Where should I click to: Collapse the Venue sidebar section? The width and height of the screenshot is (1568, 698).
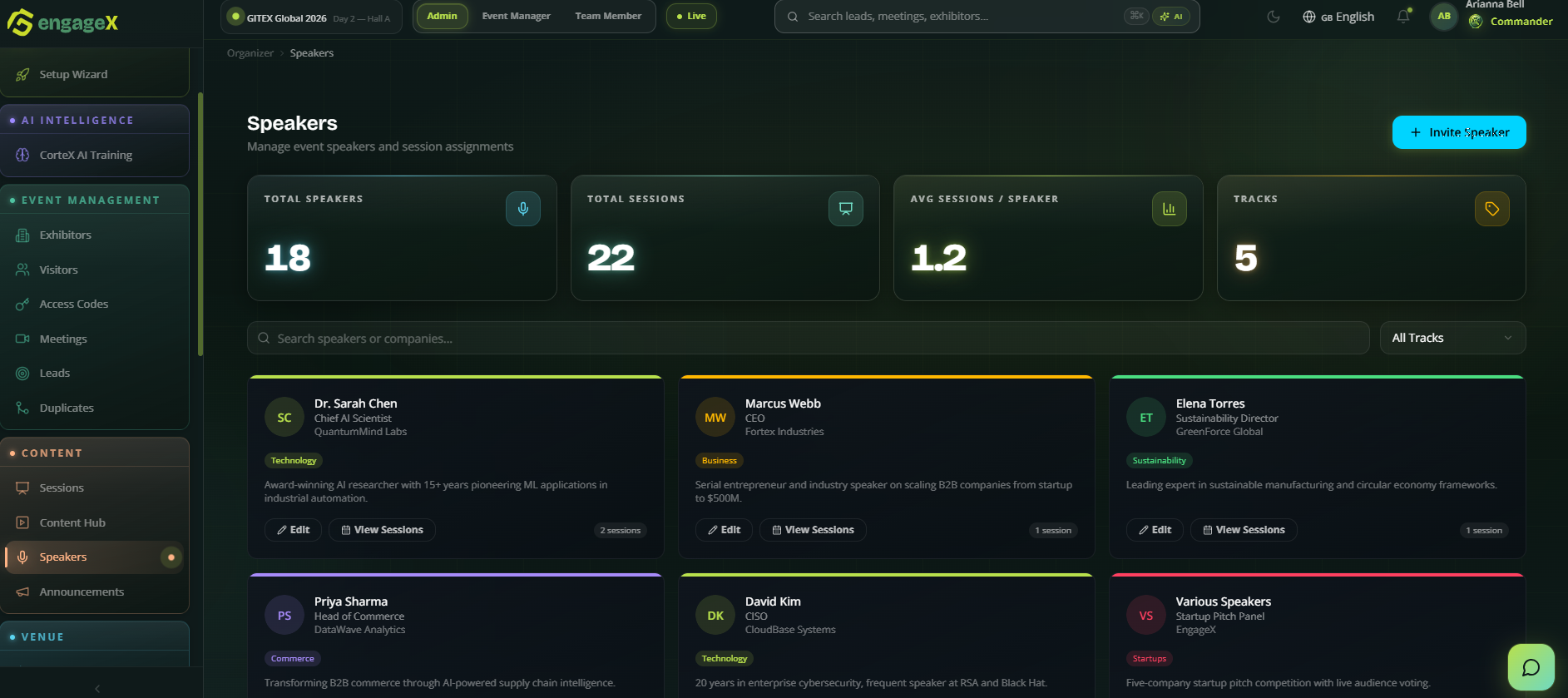[95, 637]
